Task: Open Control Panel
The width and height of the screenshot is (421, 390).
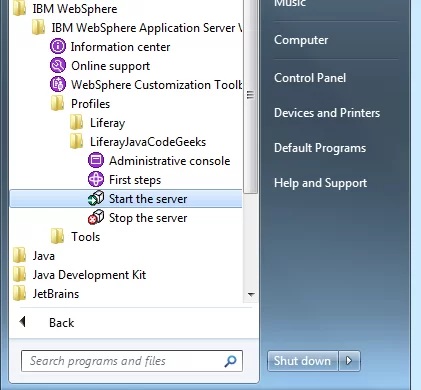Action: (310, 78)
